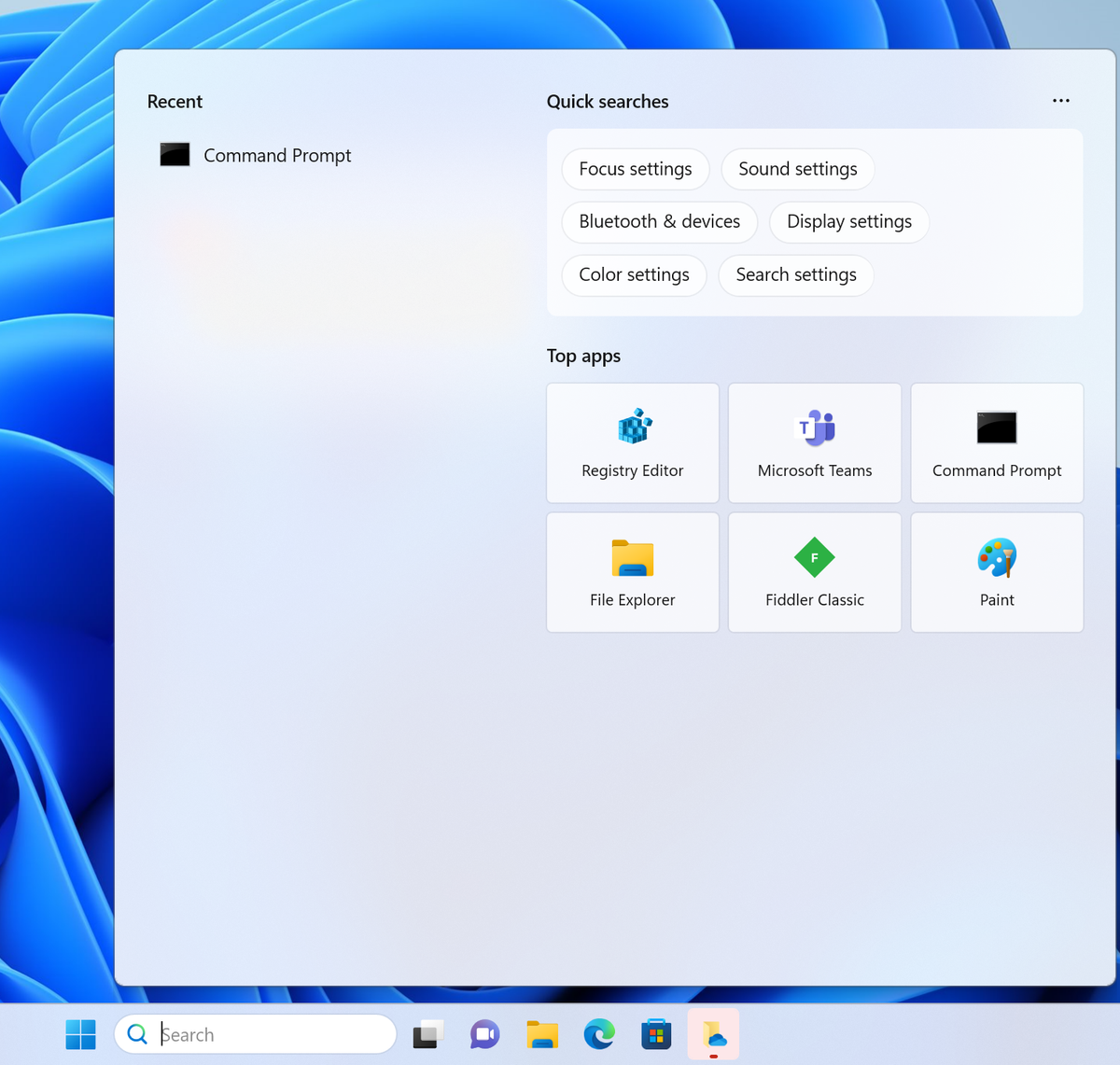The image size is (1120, 1065).
Task: Open the more options menu for Quick searches
Action: (x=1060, y=101)
